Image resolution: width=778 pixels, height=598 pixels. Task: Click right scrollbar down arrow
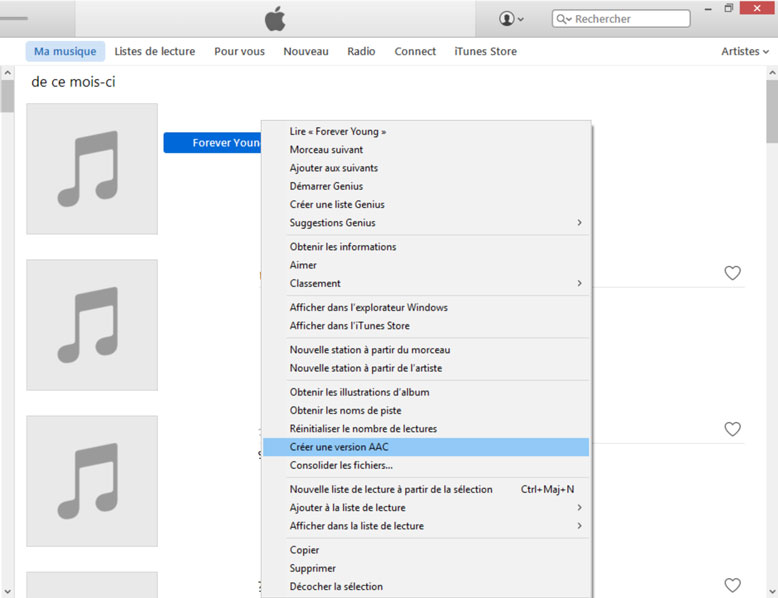click(772, 591)
